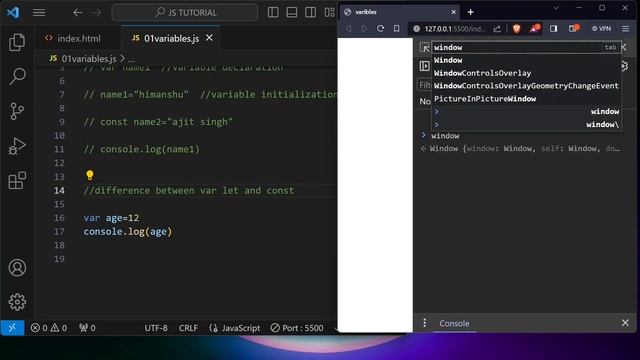The height and width of the screenshot is (360, 640).
Task: Open the Source Control view
Action: pos(17,111)
